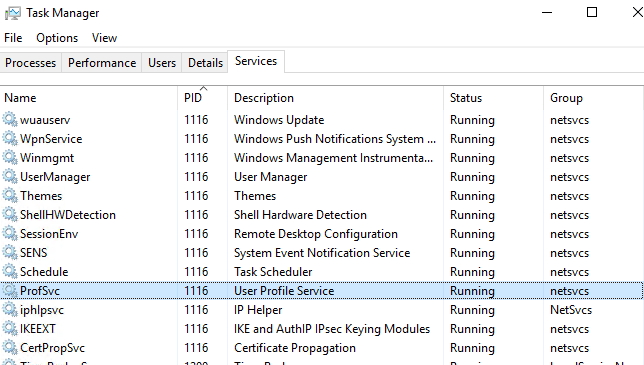Image resolution: width=644 pixels, height=365 pixels.
Task: Click the gear icon beside iphlpsvc
Action: pos(10,309)
